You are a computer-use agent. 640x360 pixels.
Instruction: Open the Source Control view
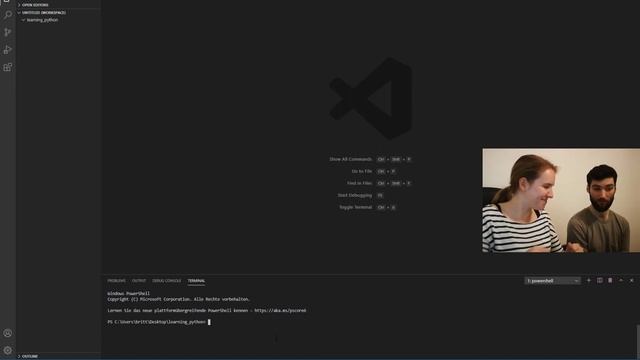[x=8, y=32]
